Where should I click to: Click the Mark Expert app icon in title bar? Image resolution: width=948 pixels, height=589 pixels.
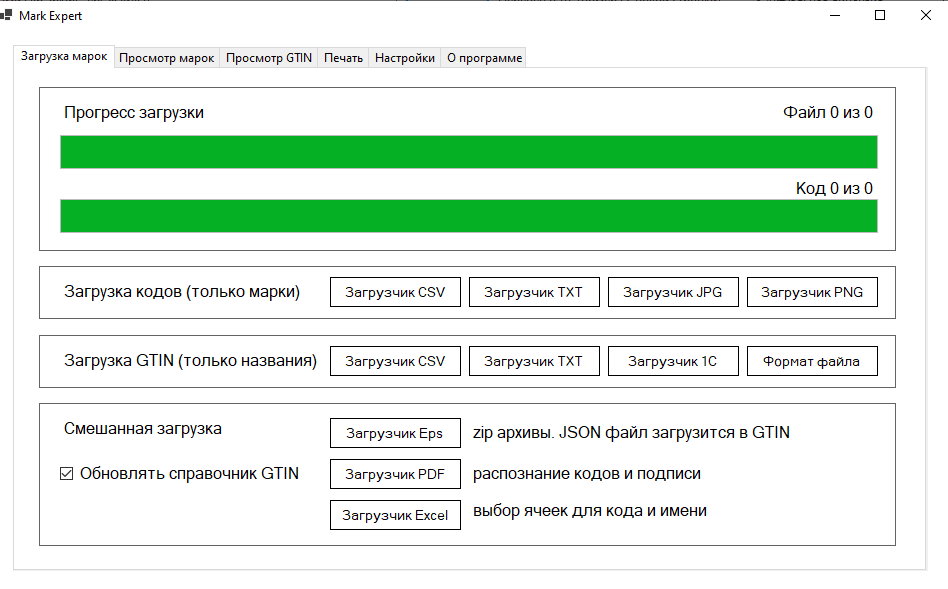click(8, 16)
